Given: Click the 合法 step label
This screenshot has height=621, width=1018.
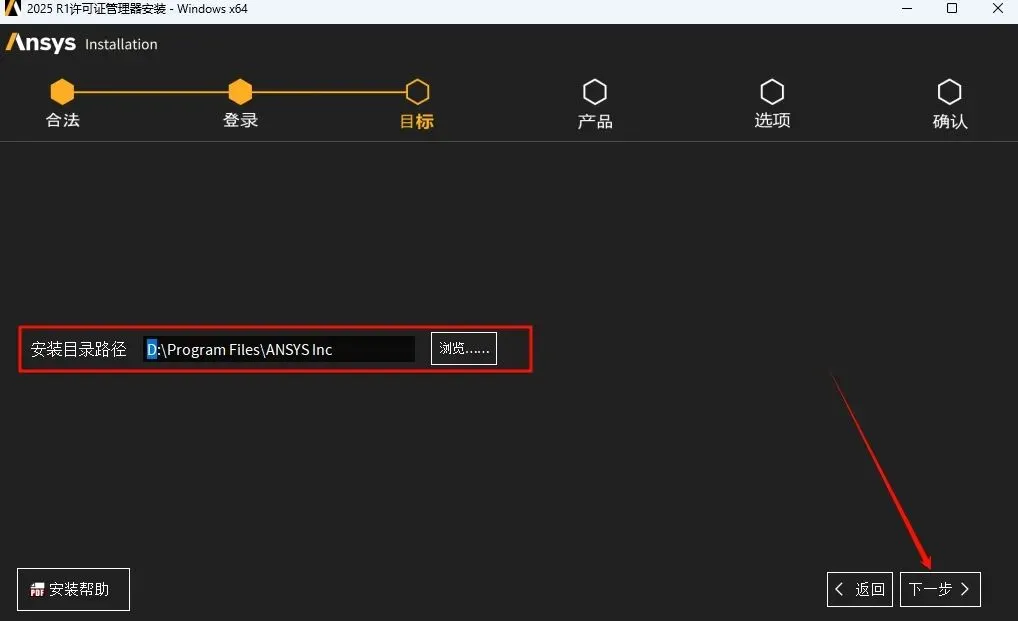Looking at the screenshot, I should [x=62, y=120].
